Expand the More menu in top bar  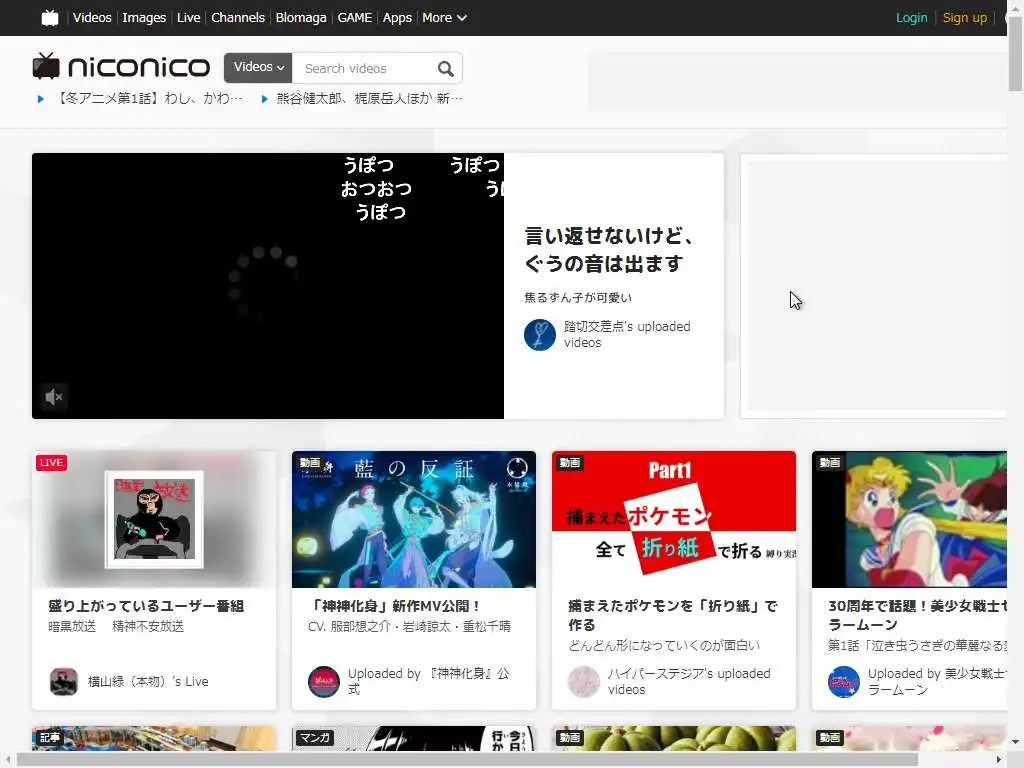[x=444, y=18]
